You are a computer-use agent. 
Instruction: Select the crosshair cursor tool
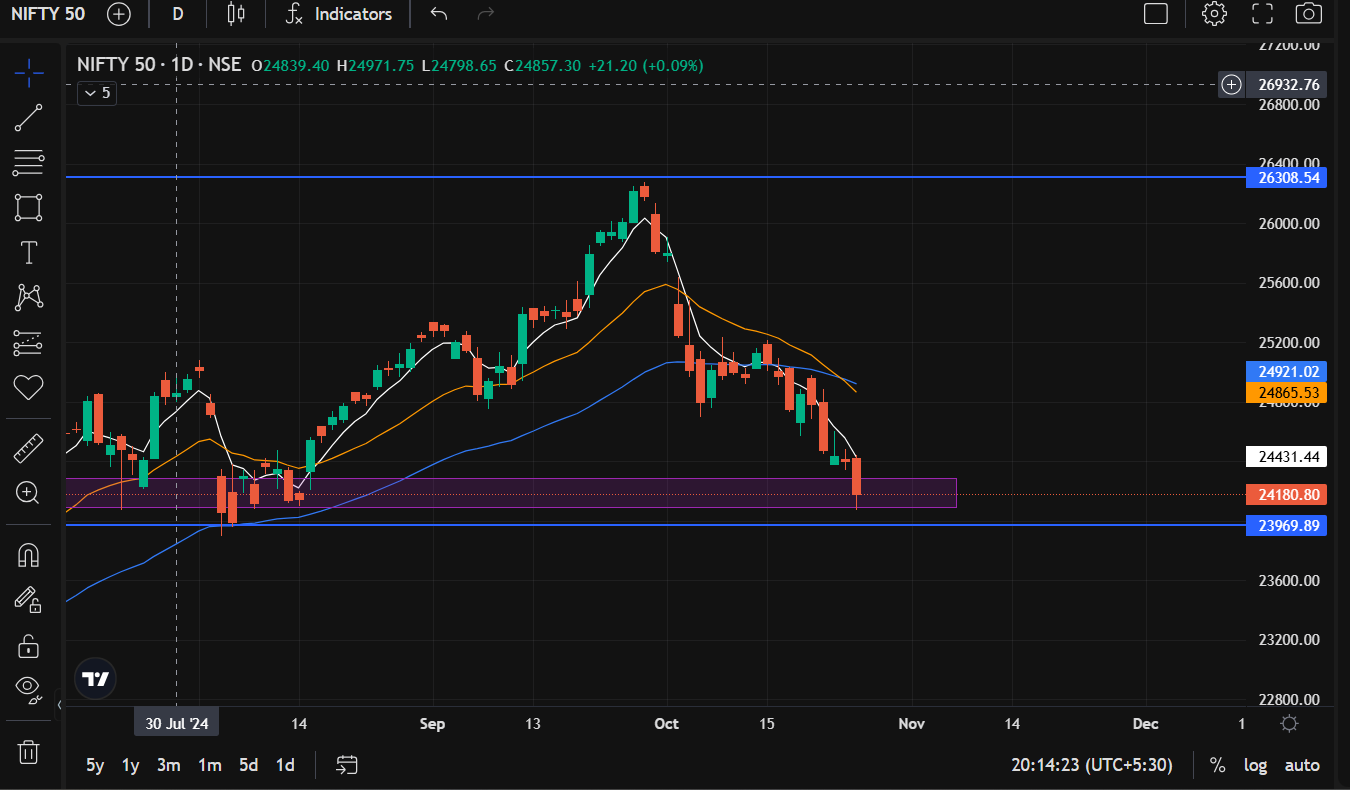click(29, 71)
